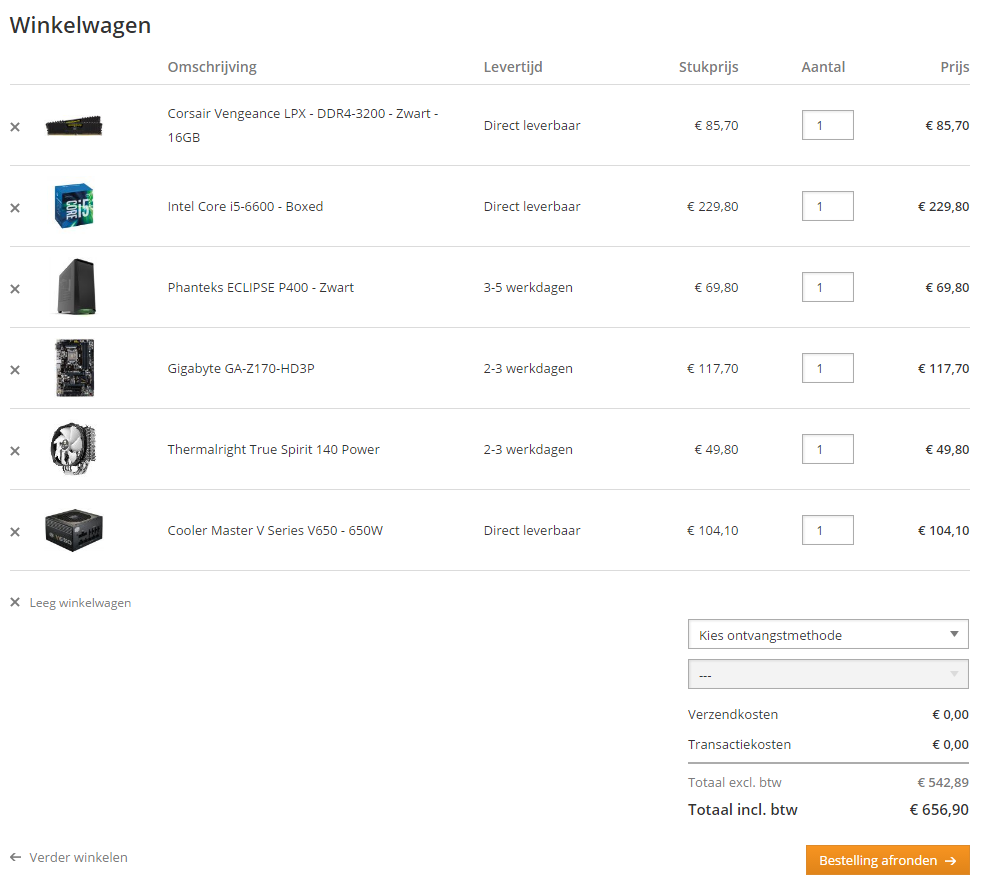Click the Bestelling afronden button
The image size is (991, 878).
[x=887, y=860]
